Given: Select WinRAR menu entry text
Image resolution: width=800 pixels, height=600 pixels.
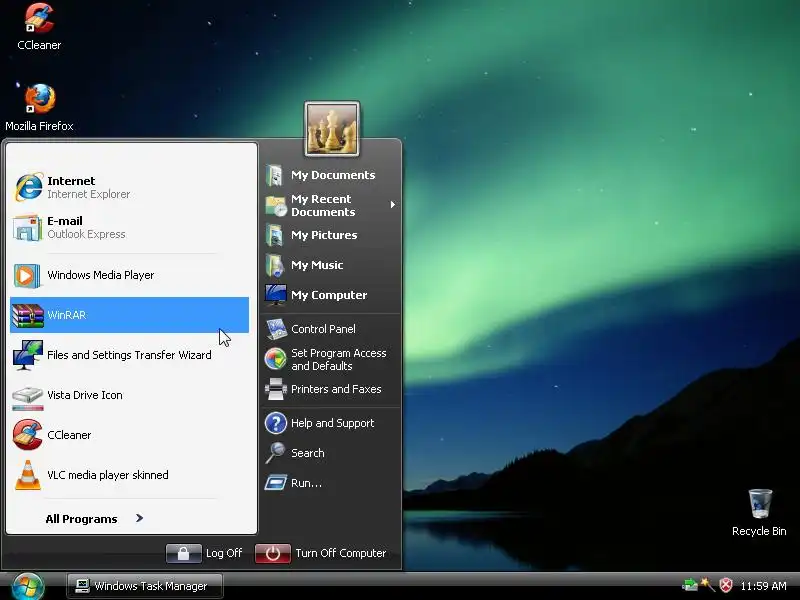Looking at the screenshot, I should [x=67, y=315].
